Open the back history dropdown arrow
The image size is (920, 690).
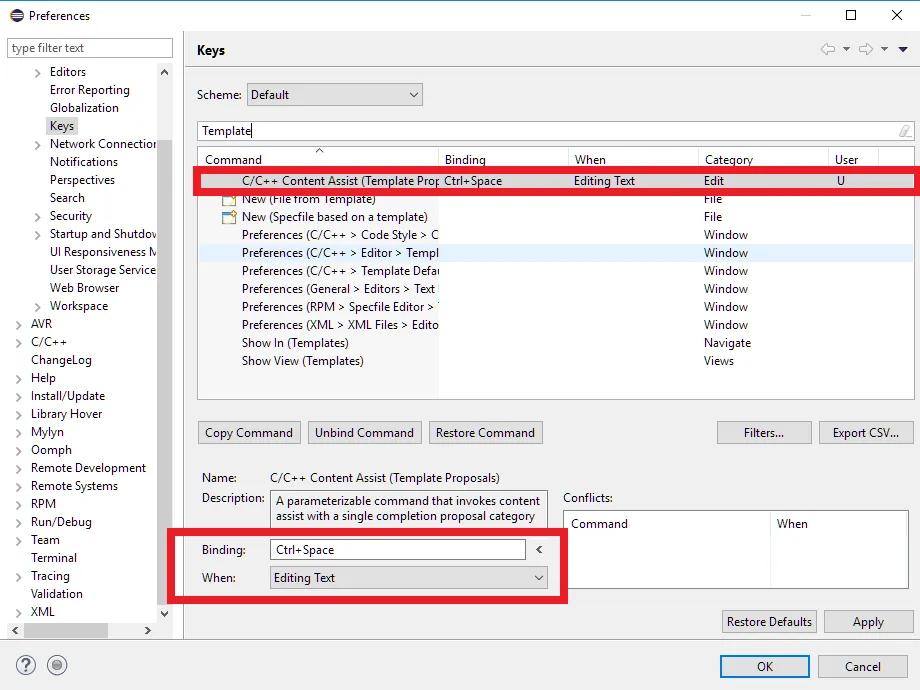pos(847,49)
